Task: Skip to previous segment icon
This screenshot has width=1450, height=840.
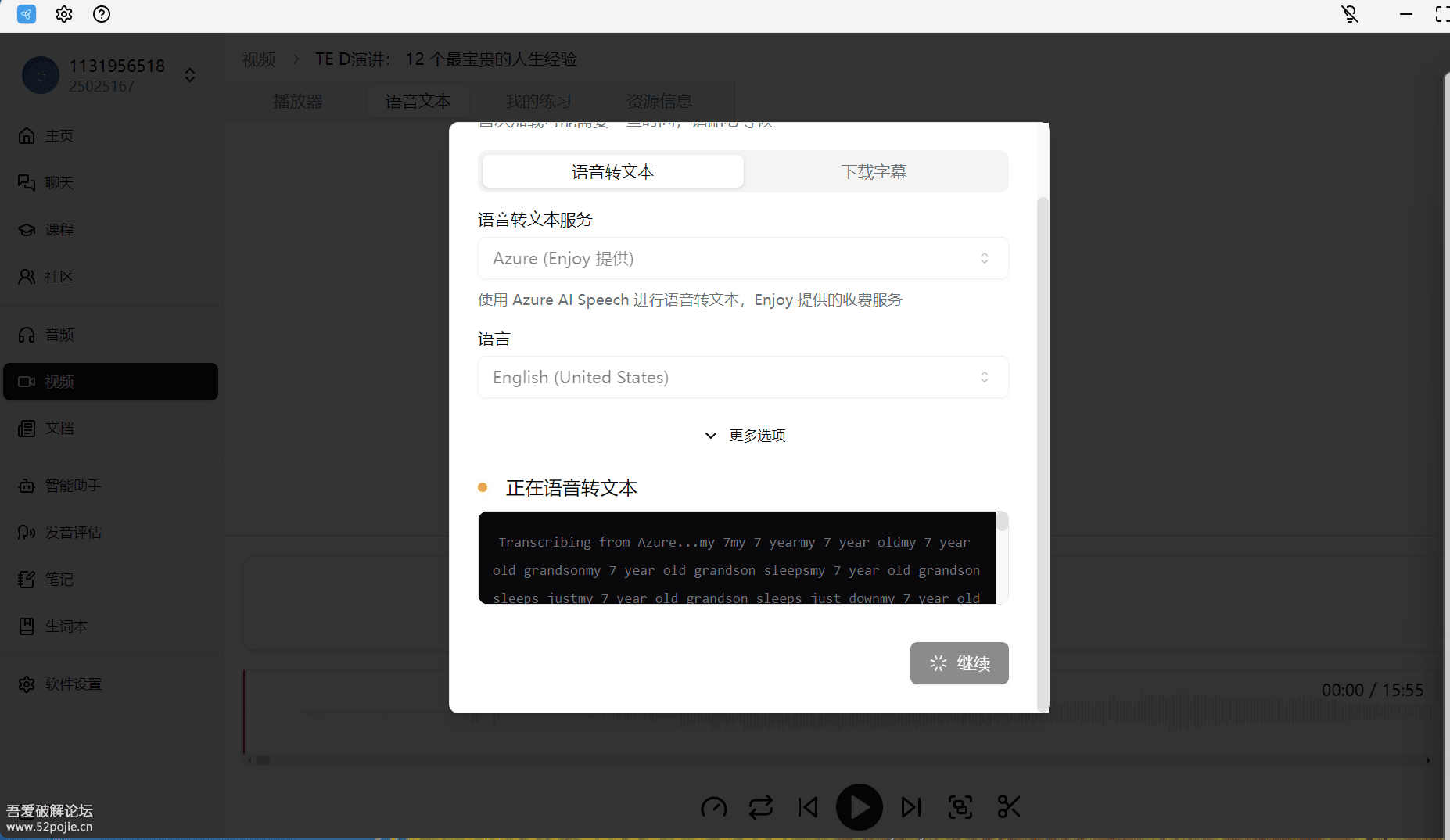Action: click(808, 807)
